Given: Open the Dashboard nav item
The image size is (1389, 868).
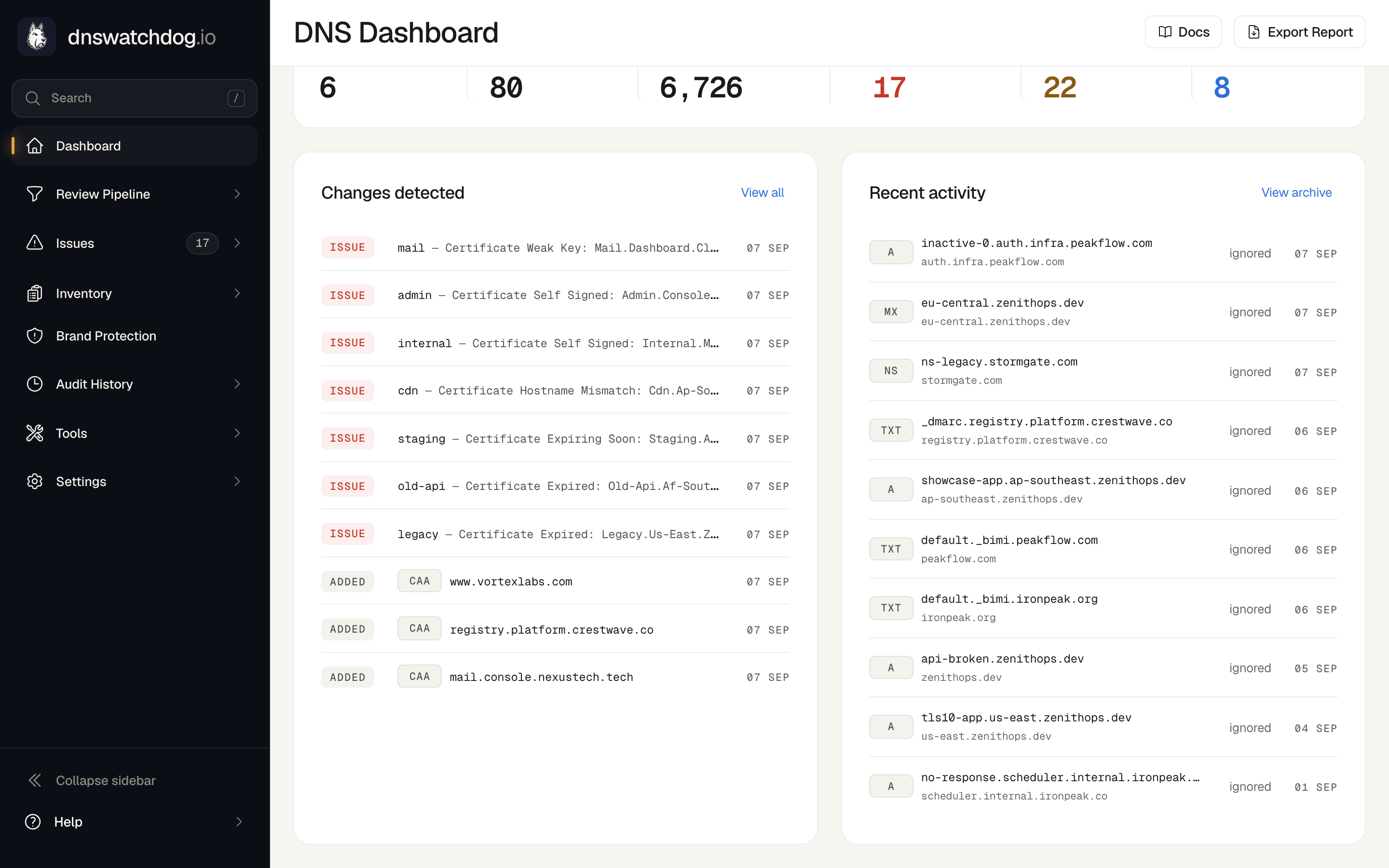Looking at the screenshot, I should pyautogui.click(x=134, y=146).
